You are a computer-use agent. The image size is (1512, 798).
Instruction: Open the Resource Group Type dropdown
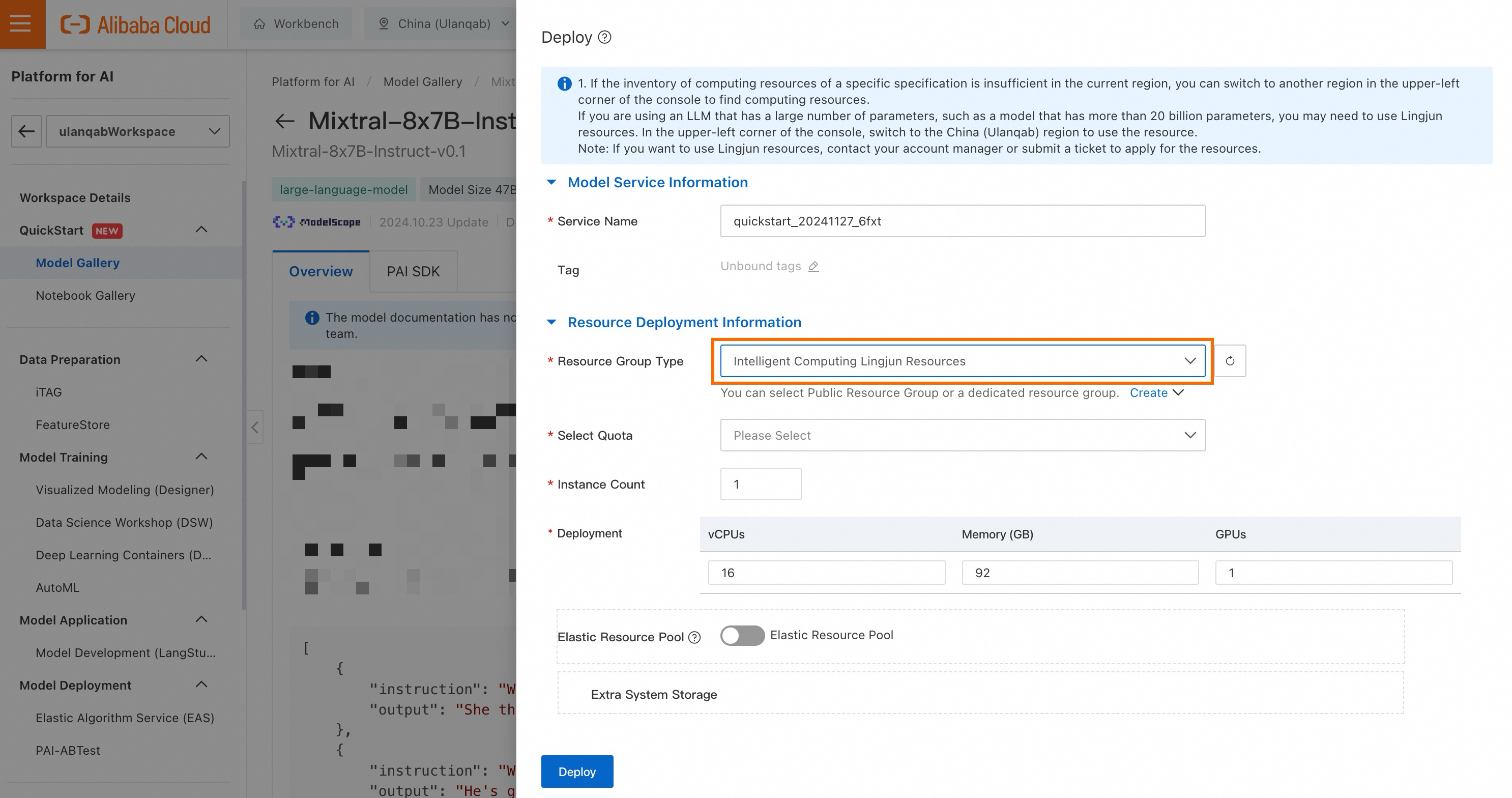coord(963,360)
